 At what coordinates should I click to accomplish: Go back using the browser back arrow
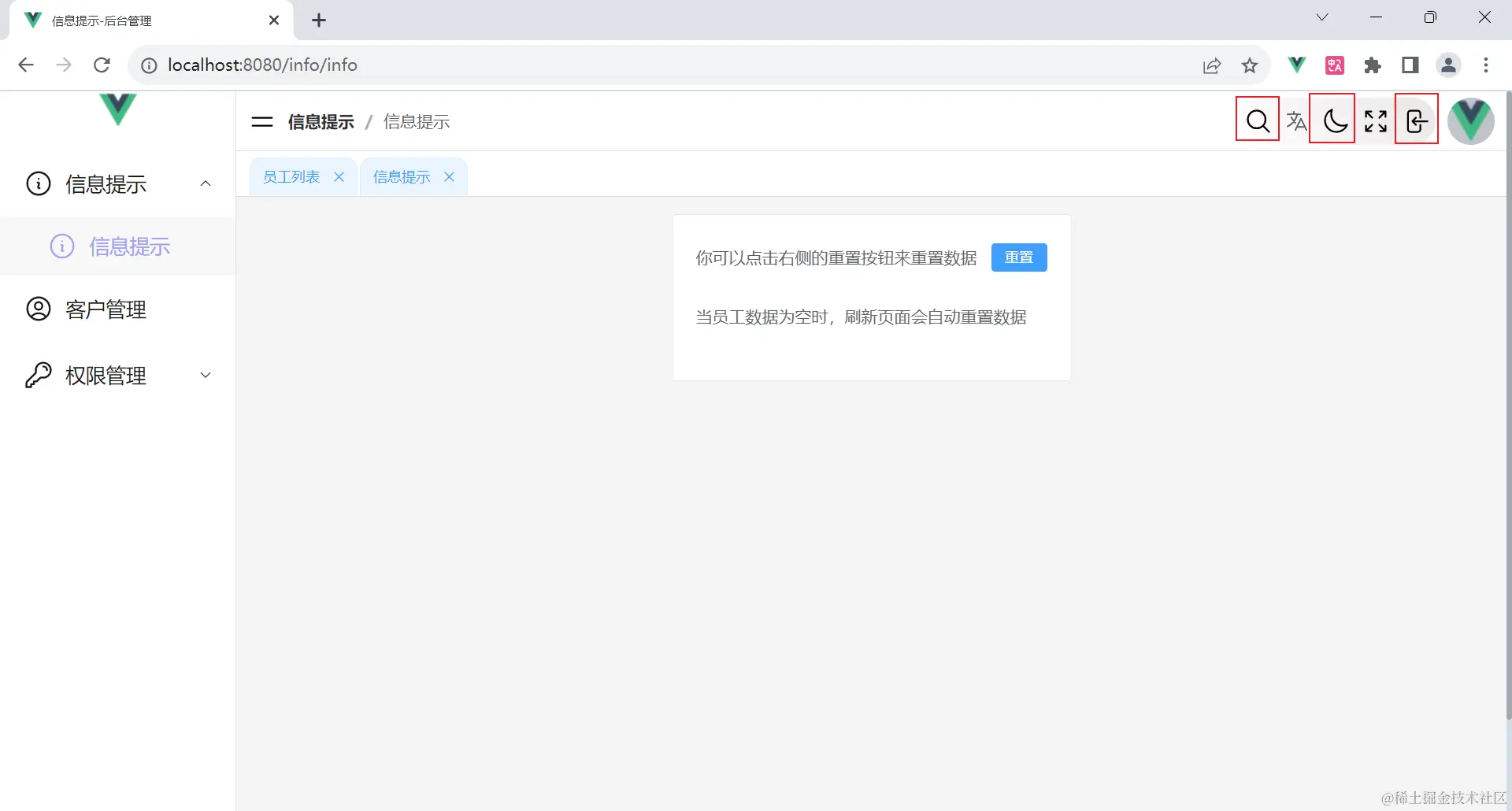coord(26,65)
